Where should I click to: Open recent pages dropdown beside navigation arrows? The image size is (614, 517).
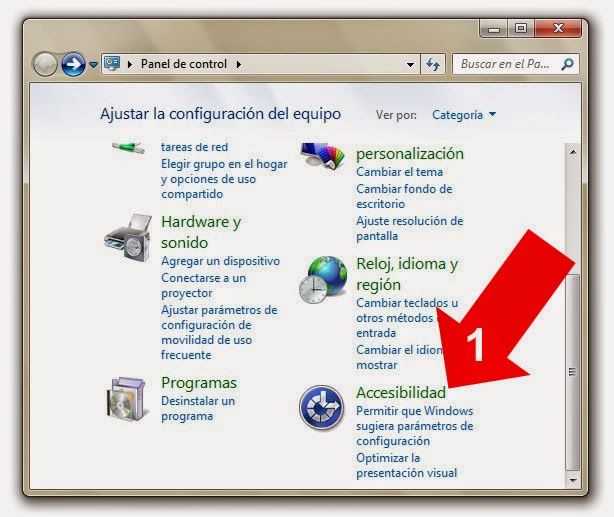[93, 65]
